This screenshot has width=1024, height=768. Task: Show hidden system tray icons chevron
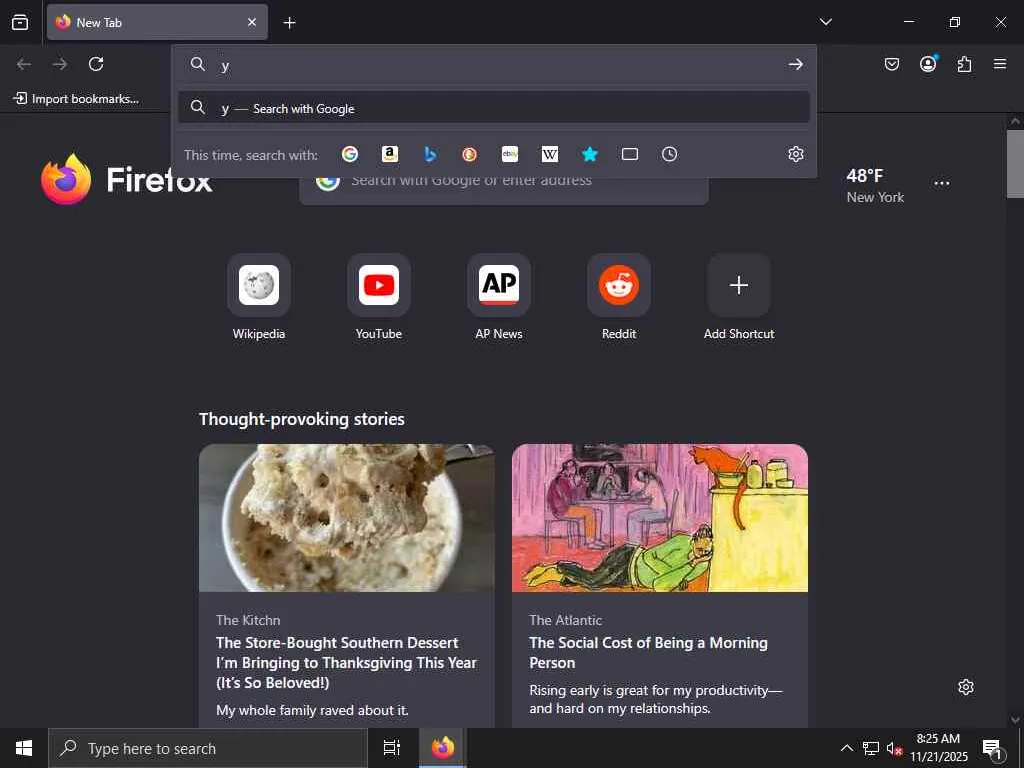(x=846, y=748)
